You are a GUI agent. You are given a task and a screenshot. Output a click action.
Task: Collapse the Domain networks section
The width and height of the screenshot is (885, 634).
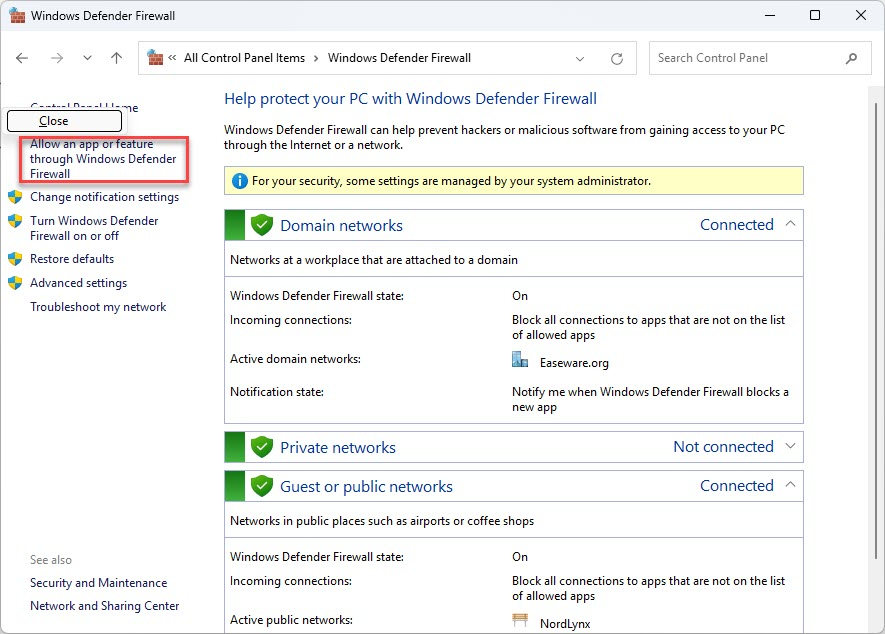click(x=791, y=224)
